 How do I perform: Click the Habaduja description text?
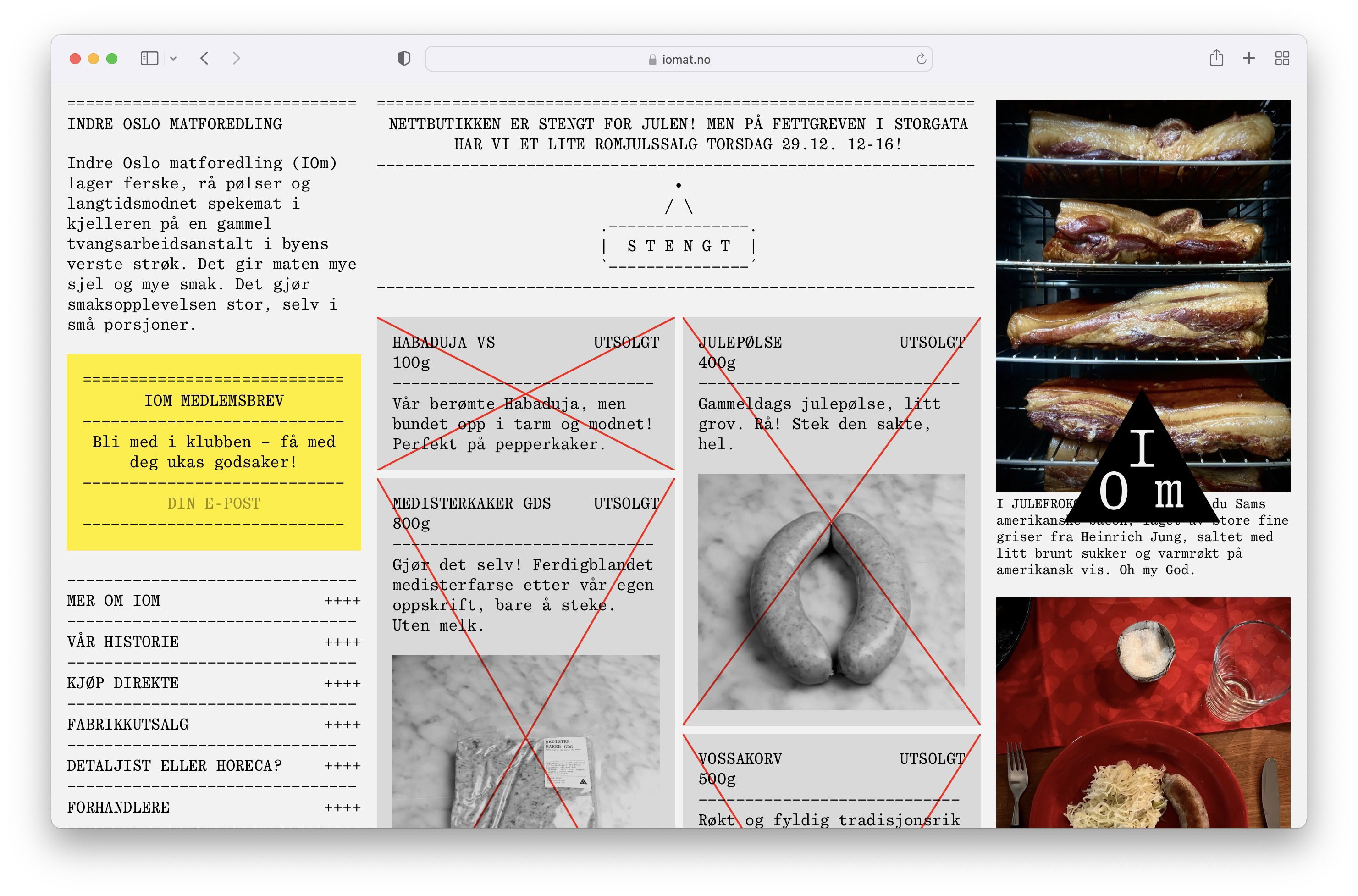[522, 424]
